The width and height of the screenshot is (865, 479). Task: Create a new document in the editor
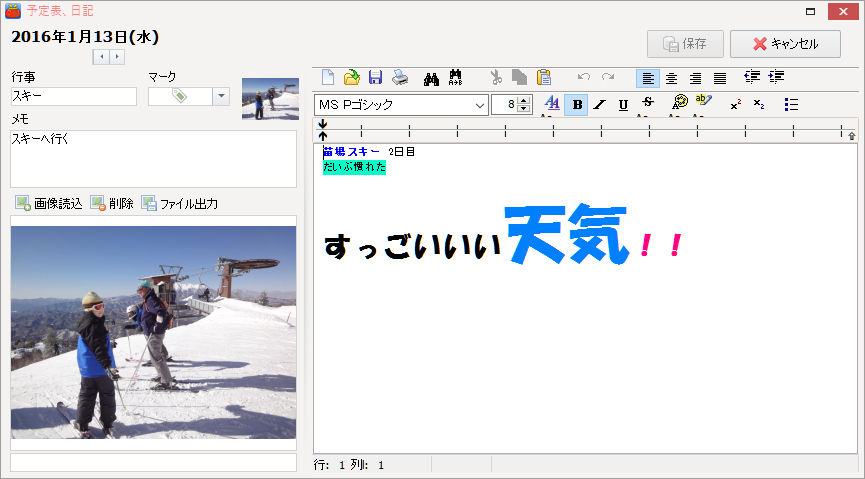[328, 77]
